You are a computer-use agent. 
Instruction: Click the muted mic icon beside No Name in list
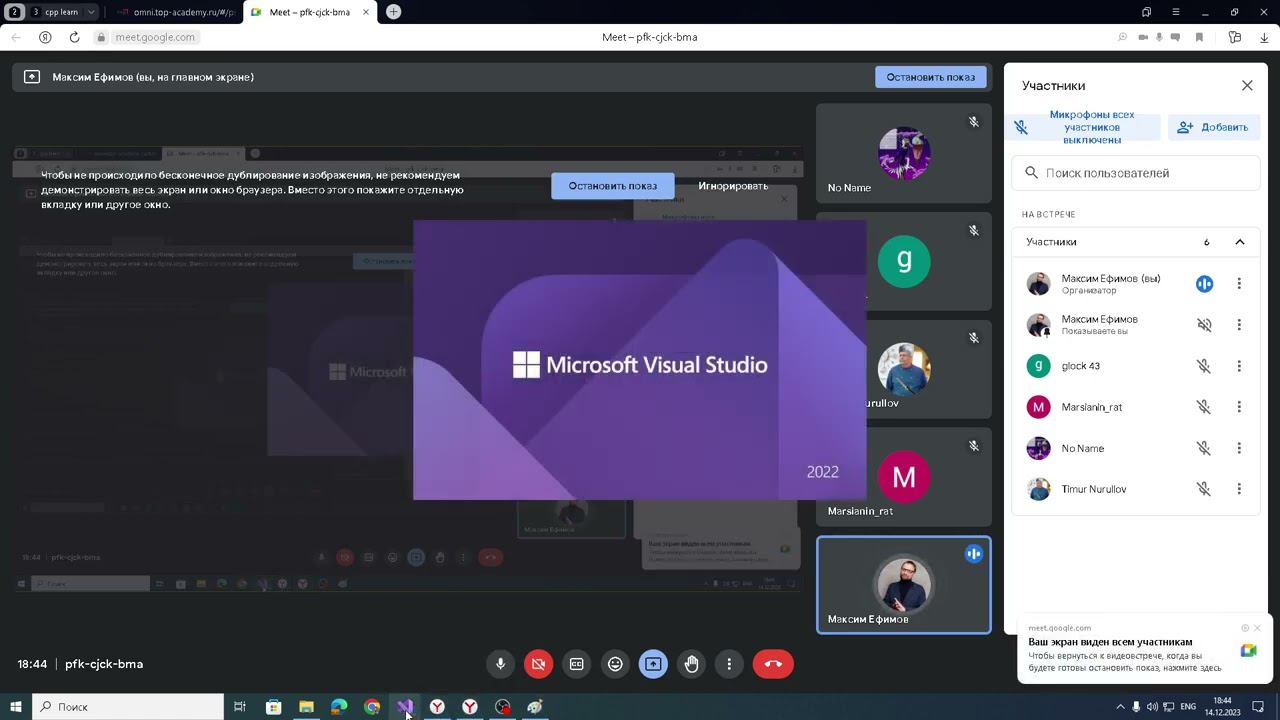click(x=1204, y=448)
